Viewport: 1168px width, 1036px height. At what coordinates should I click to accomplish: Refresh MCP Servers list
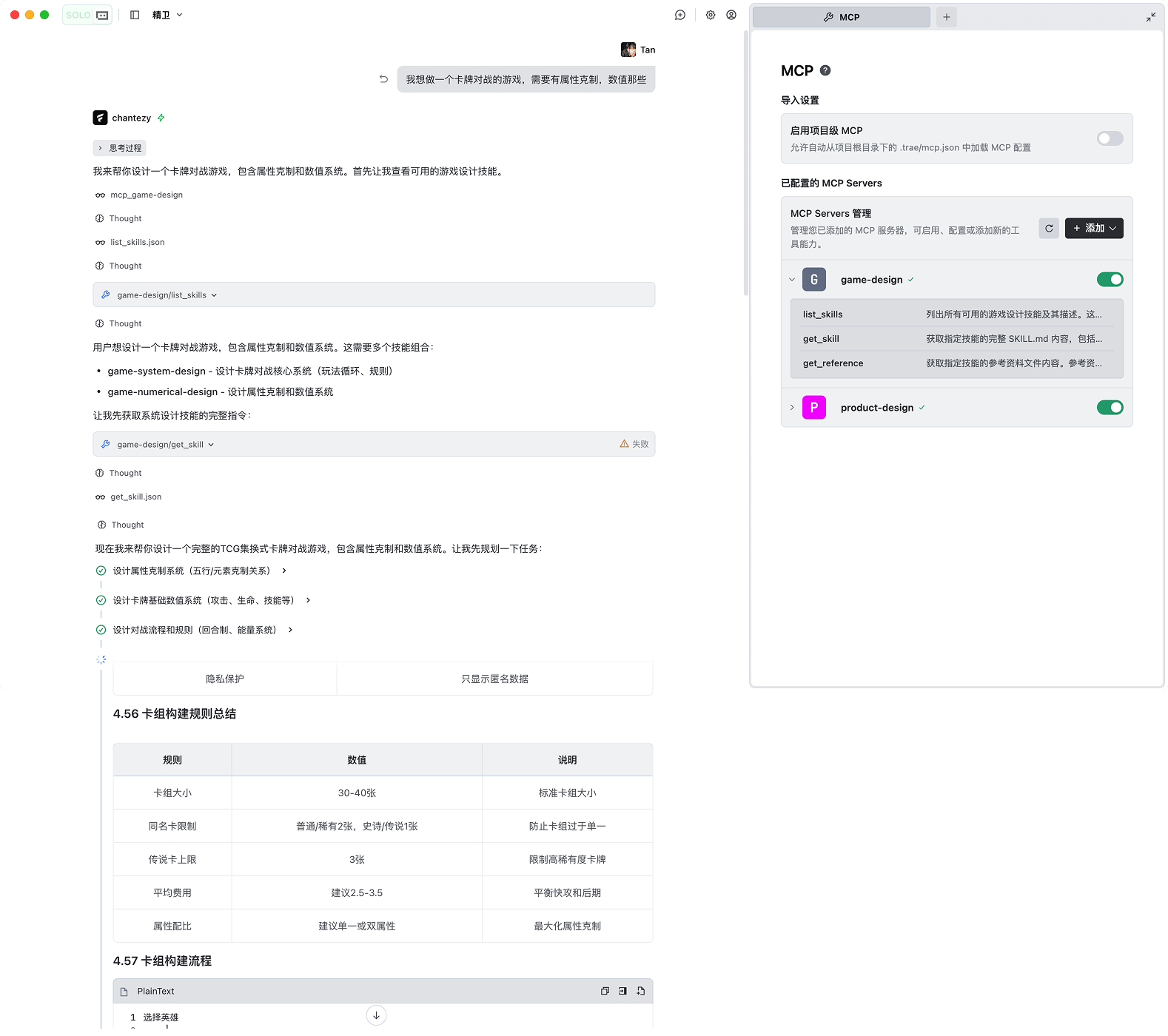pyautogui.click(x=1049, y=229)
